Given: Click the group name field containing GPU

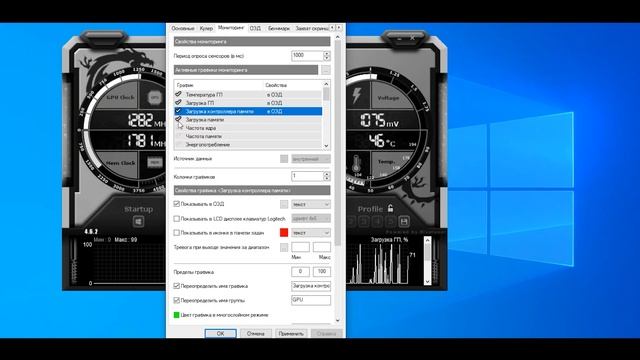Looking at the screenshot, I should click(x=311, y=300).
